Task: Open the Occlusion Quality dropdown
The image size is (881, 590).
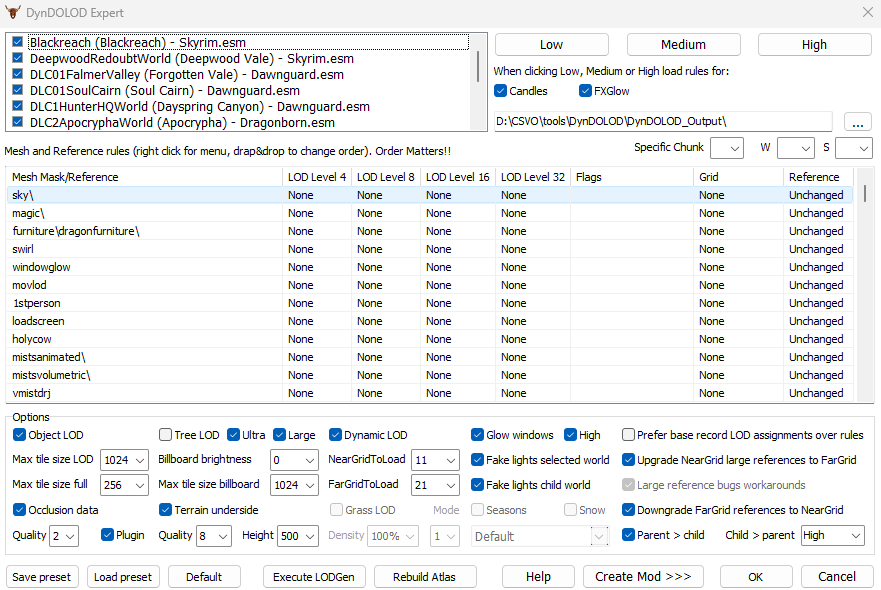Action: click(64, 535)
